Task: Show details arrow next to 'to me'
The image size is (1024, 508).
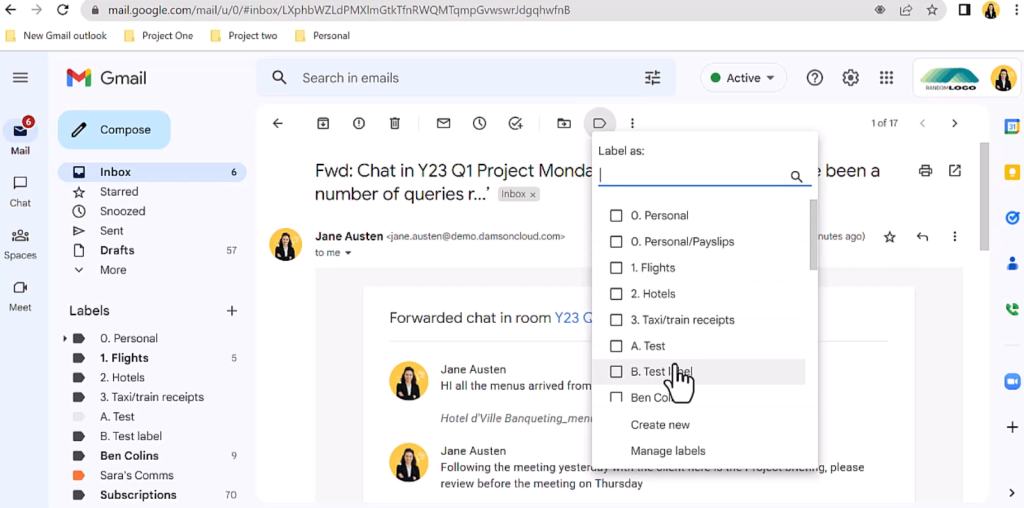Action: point(348,253)
